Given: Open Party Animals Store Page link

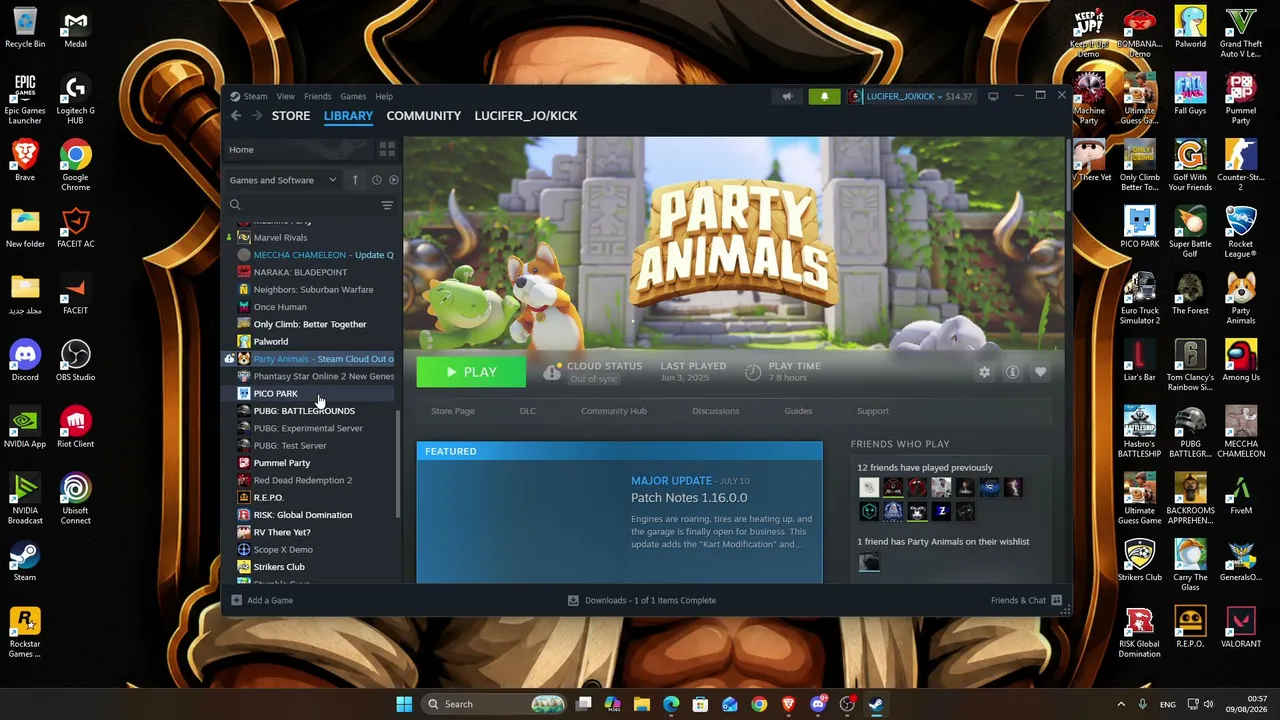Looking at the screenshot, I should coord(453,411).
